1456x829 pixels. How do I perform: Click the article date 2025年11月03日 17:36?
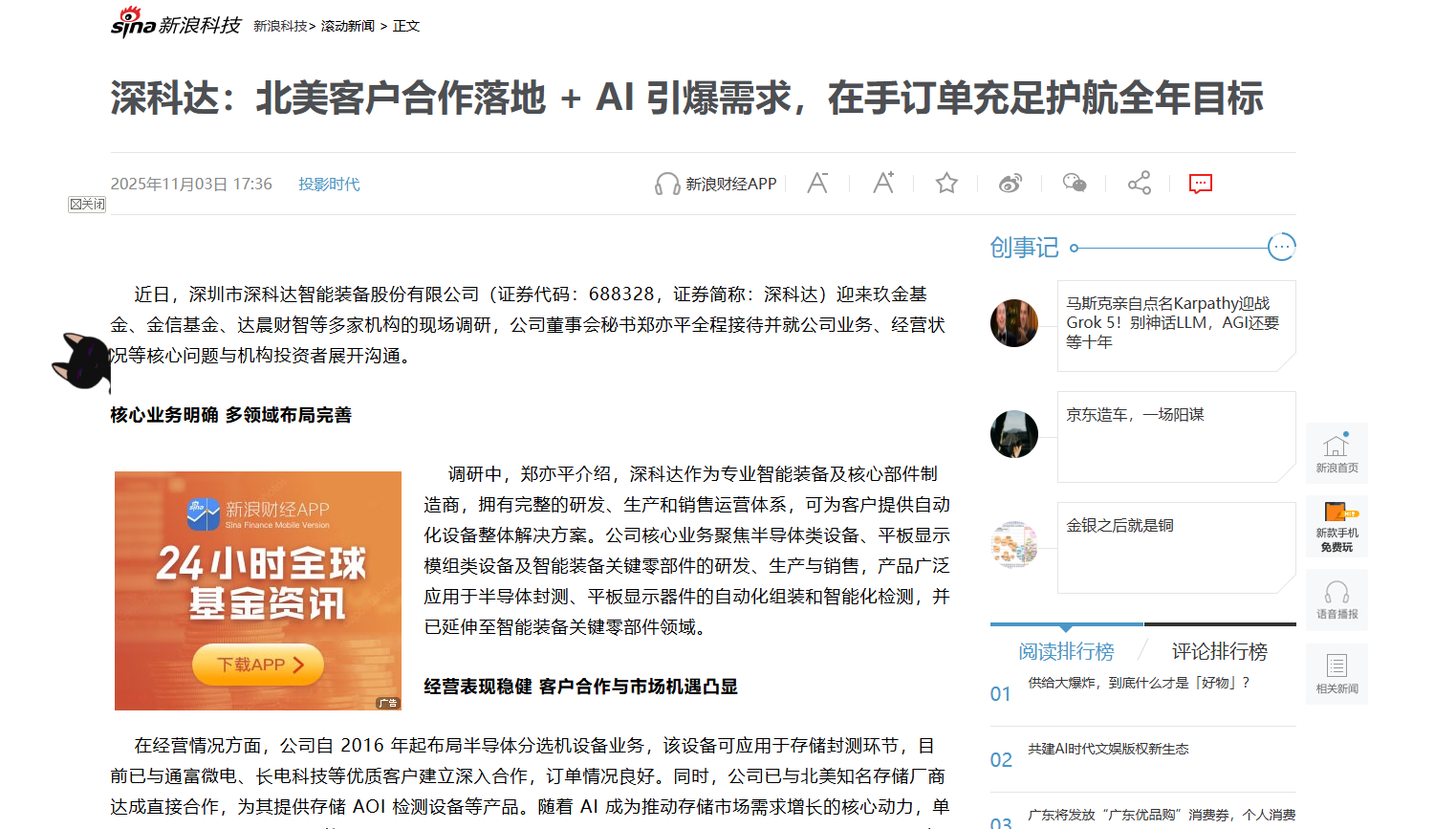pos(191,184)
